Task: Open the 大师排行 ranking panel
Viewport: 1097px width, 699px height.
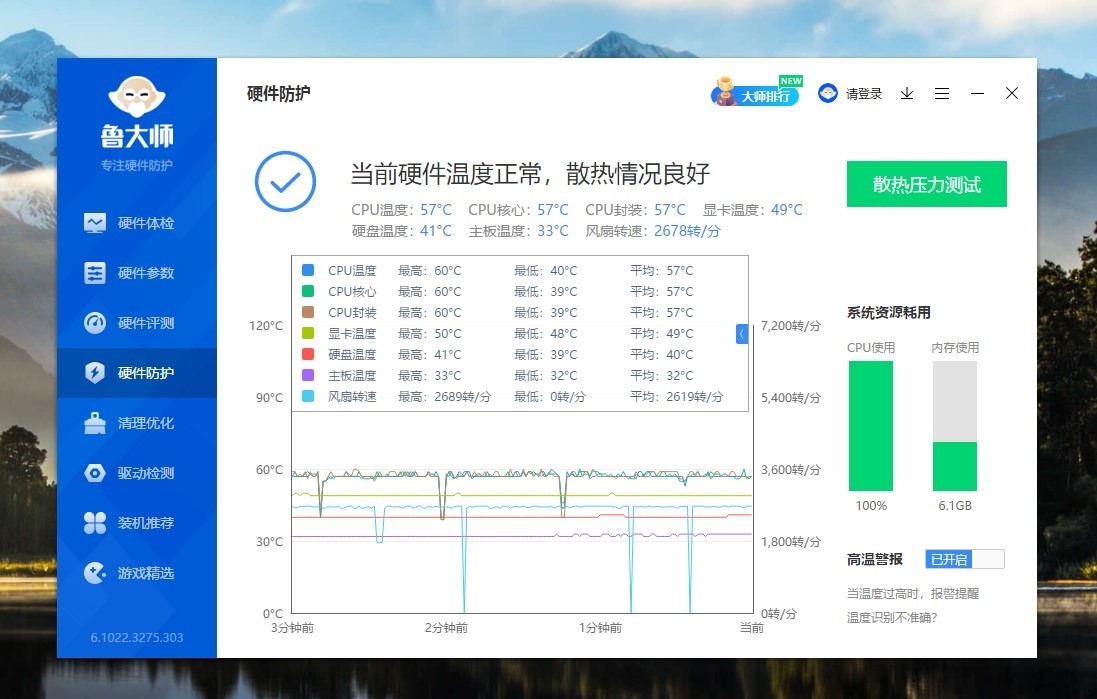Action: 757,93
